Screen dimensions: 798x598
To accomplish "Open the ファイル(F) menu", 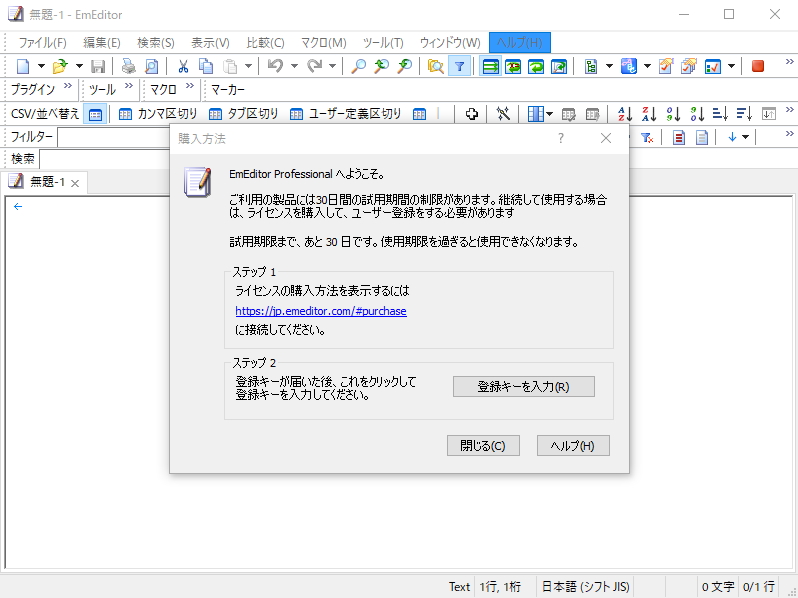I will [42, 43].
